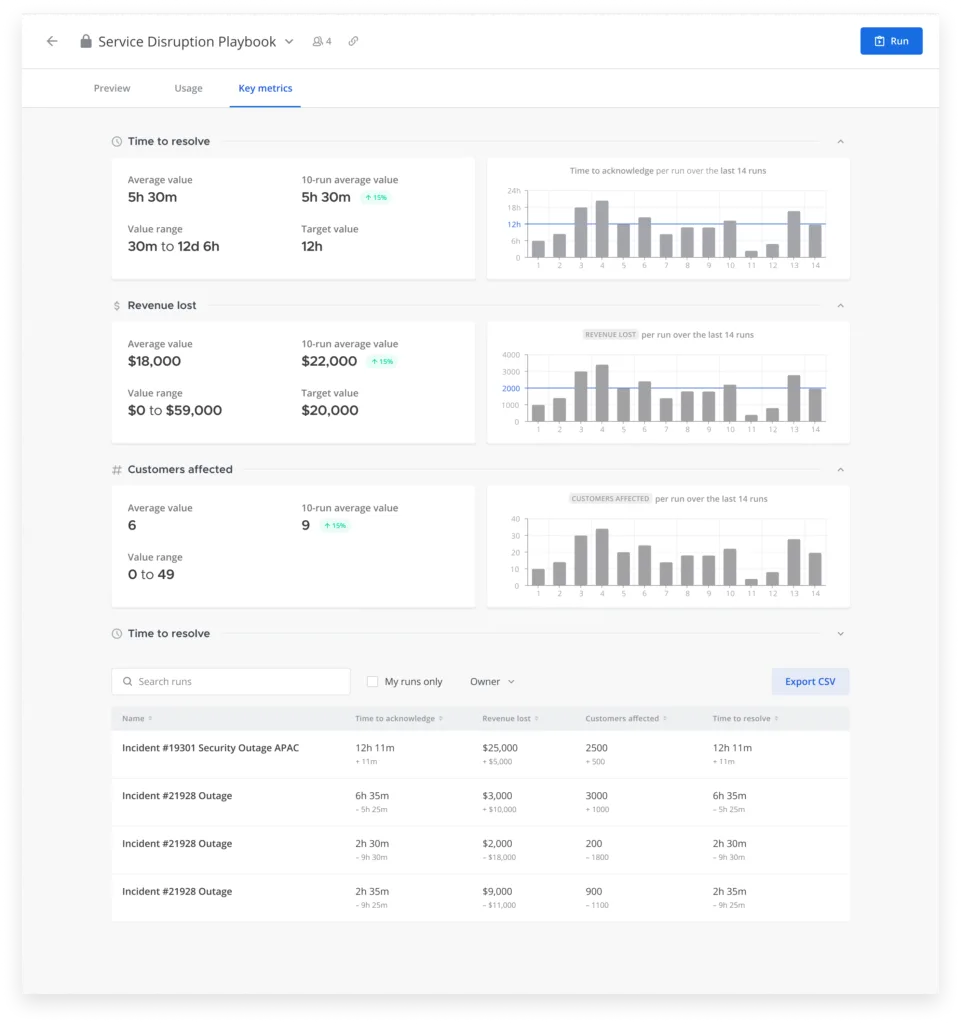Click the 30m to 12d 6h value range
This screenshot has height=1024, width=961.
click(174, 246)
